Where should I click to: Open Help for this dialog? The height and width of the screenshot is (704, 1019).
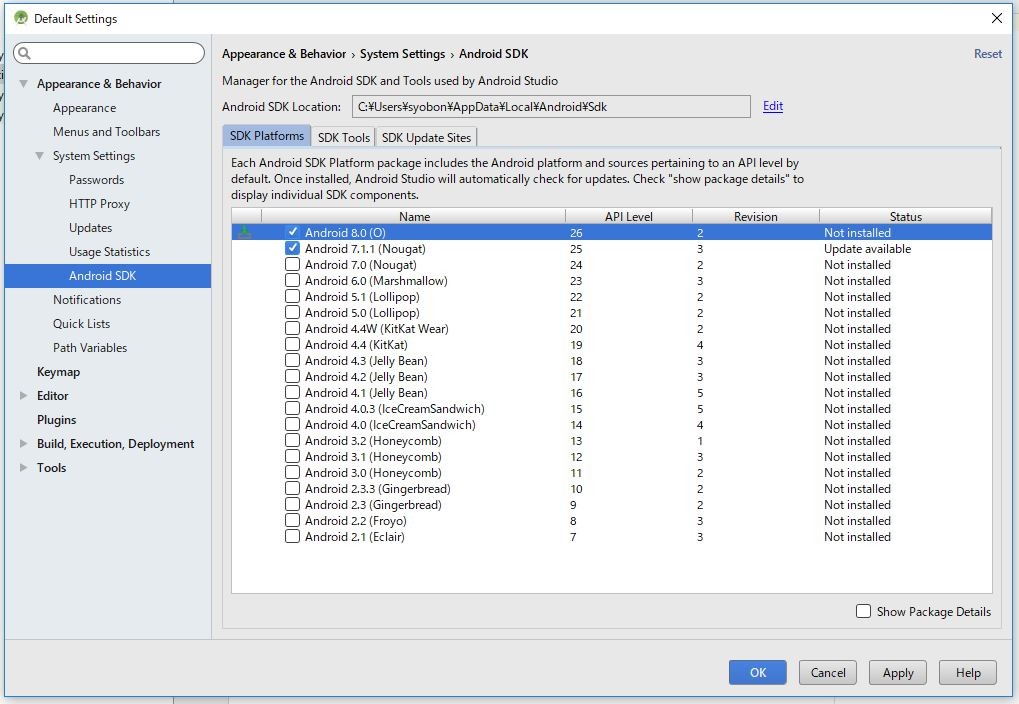click(x=968, y=672)
